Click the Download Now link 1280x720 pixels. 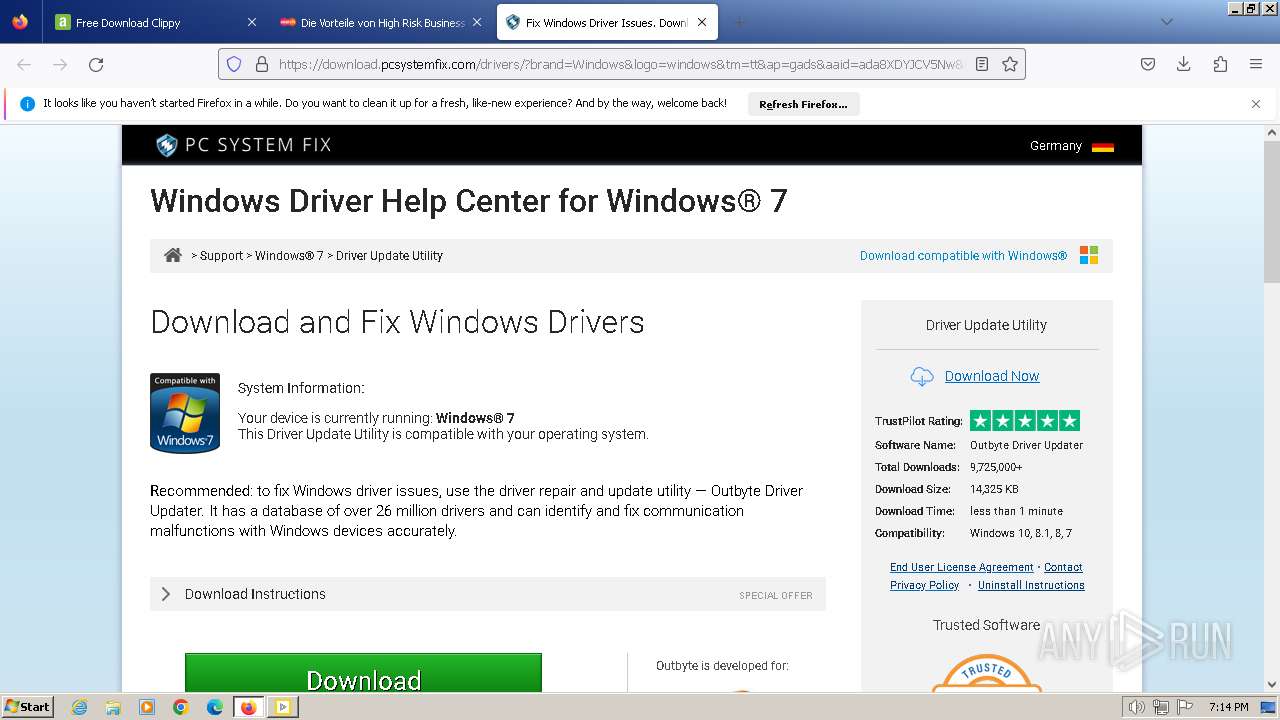pos(992,376)
